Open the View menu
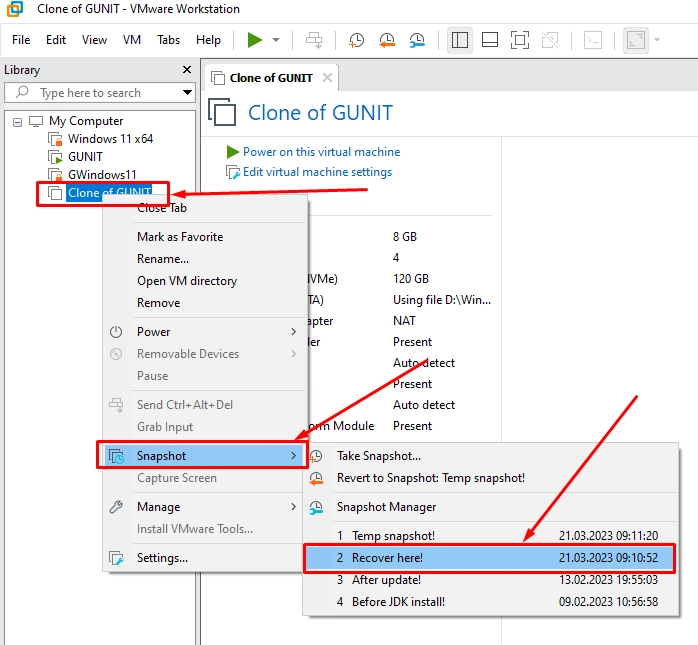 click(94, 40)
